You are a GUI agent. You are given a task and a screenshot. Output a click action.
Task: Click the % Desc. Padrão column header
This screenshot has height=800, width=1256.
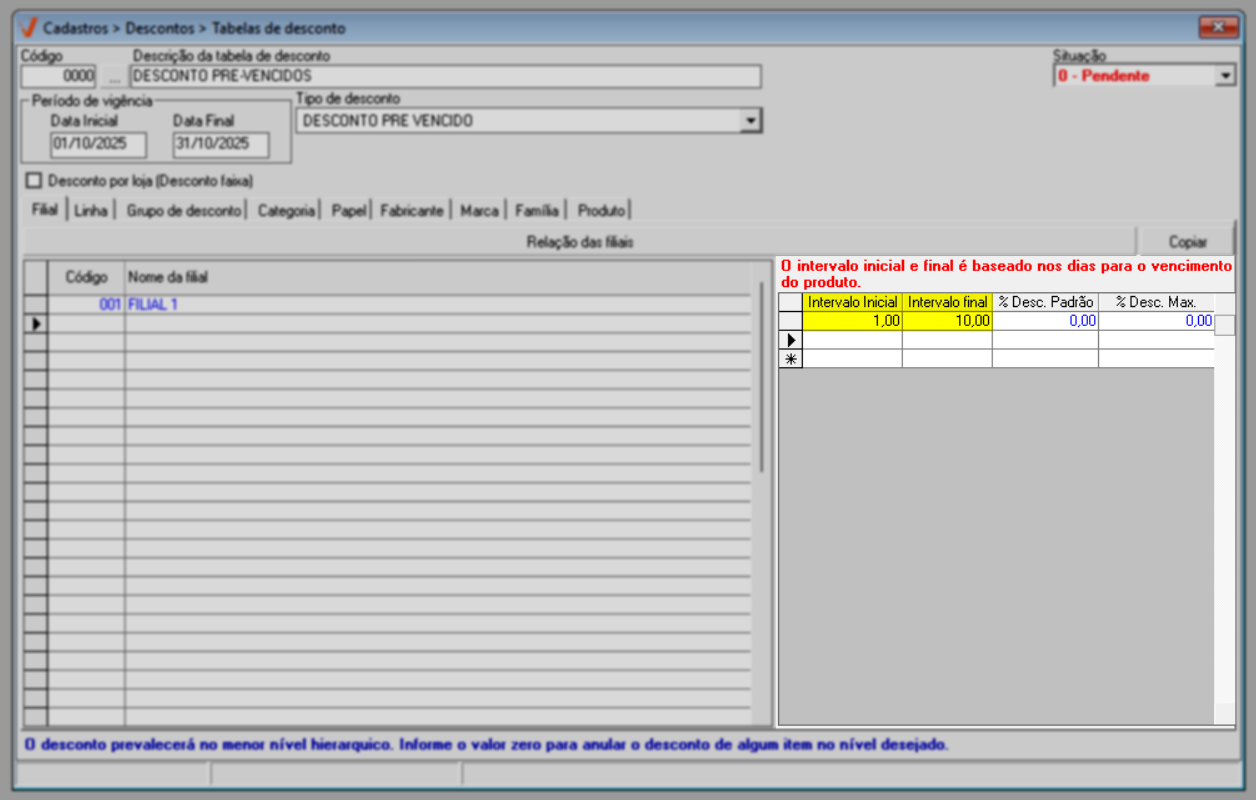(1045, 302)
